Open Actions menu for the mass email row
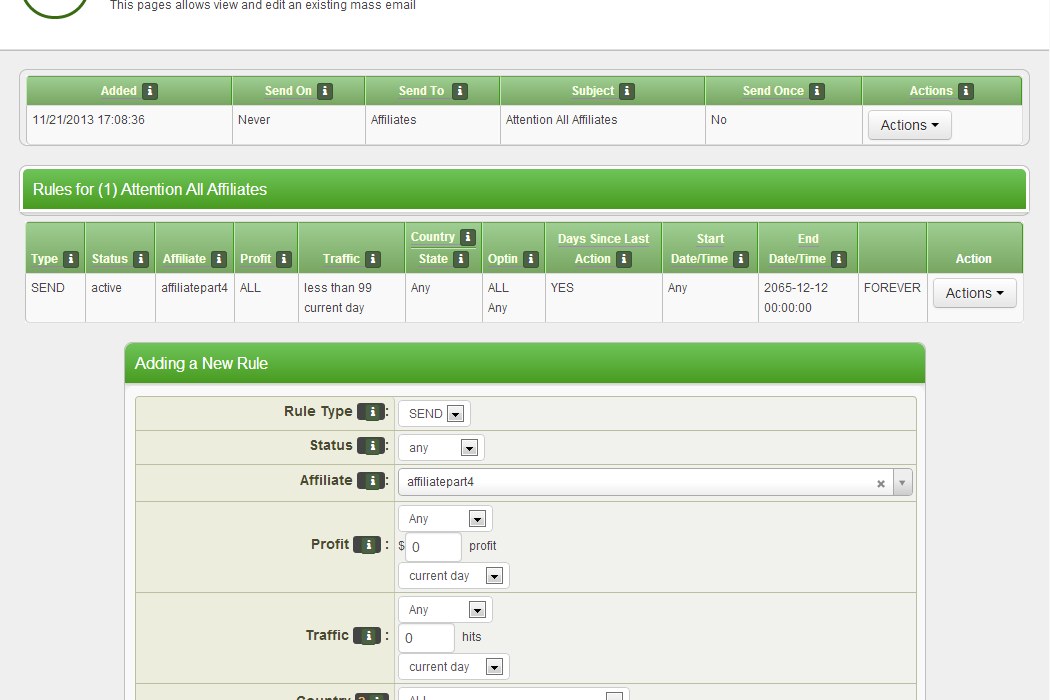Viewport: 1050px width, 700px height. click(909, 125)
